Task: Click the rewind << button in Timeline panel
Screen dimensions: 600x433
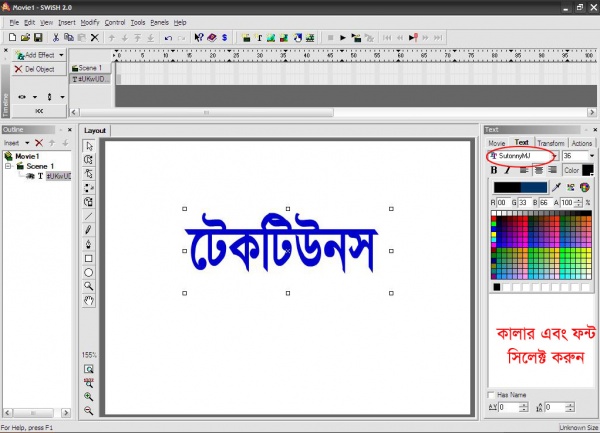Action: pyautogui.click(x=39, y=111)
